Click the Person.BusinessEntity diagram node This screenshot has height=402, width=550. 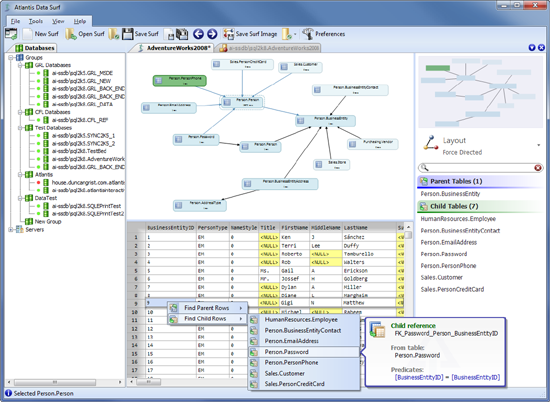point(326,121)
